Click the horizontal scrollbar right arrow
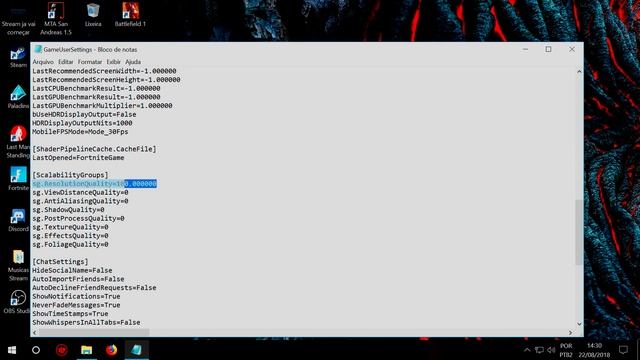 pyautogui.click(x=570, y=333)
